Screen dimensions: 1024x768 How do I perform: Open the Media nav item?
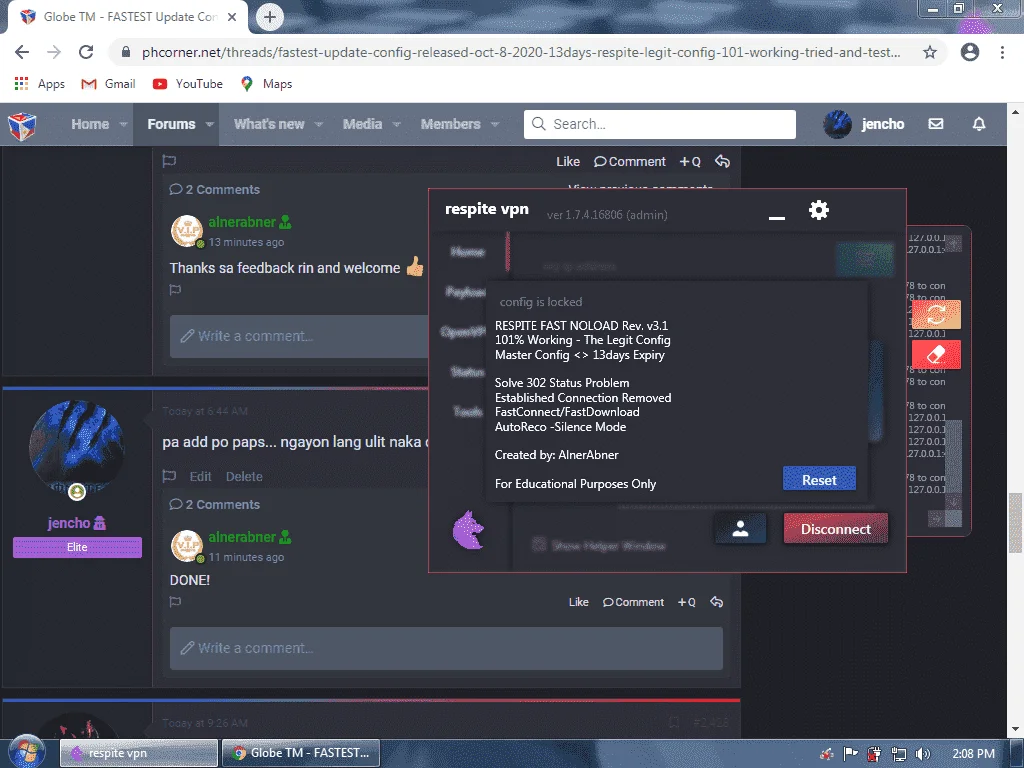[362, 124]
